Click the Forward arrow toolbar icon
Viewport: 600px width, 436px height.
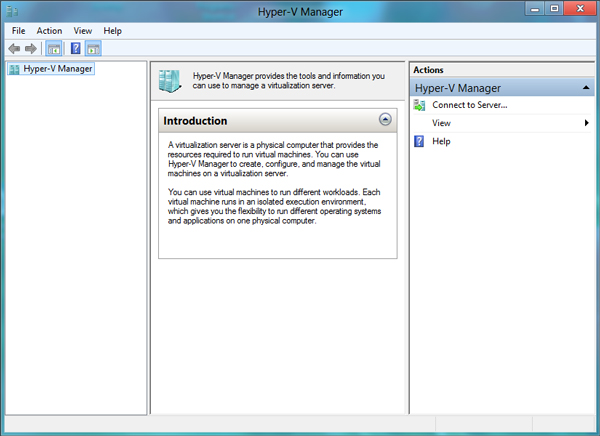pyautogui.click(x=31, y=49)
